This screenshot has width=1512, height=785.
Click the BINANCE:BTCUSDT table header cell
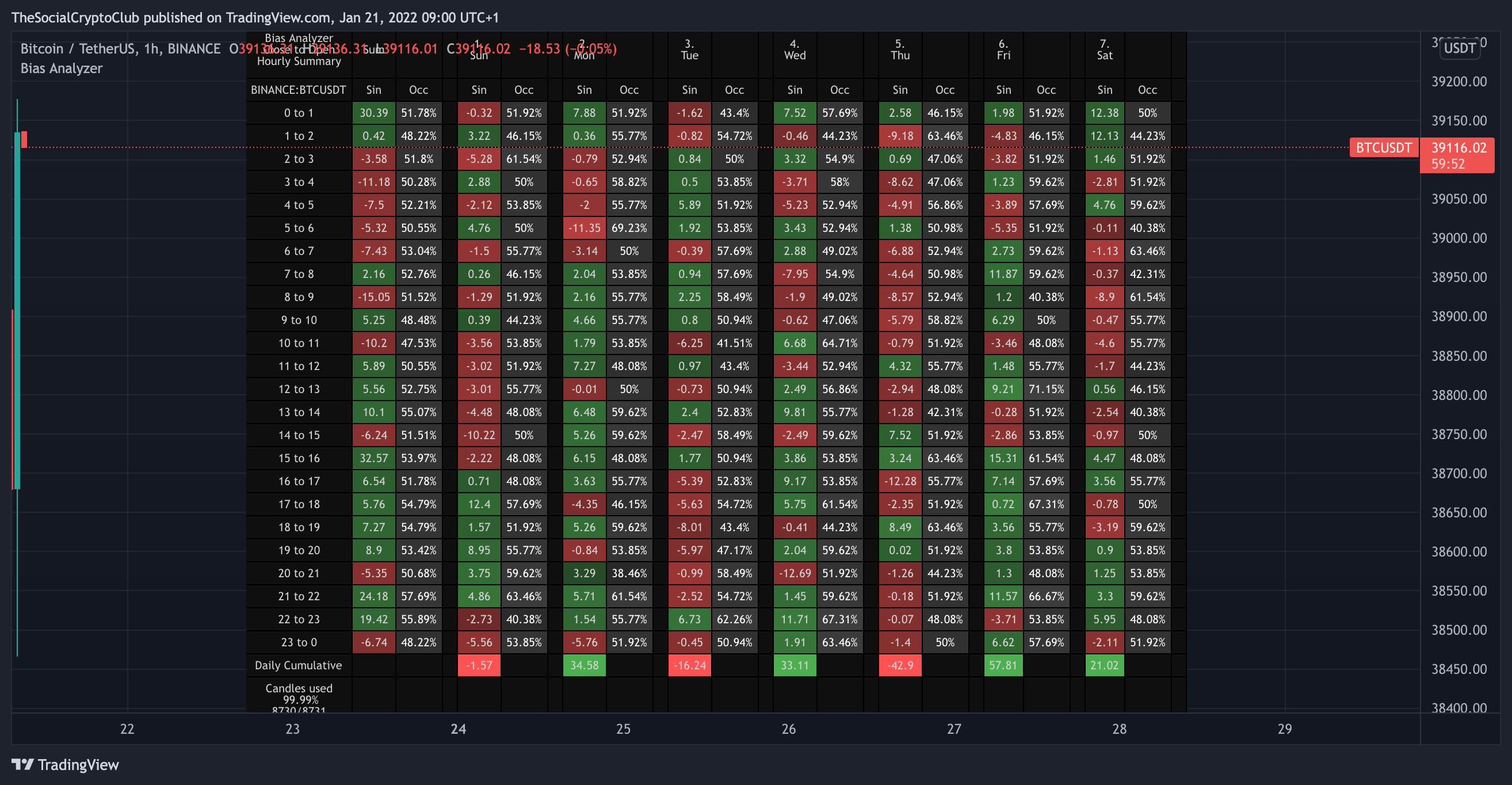(x=298, y=90)
